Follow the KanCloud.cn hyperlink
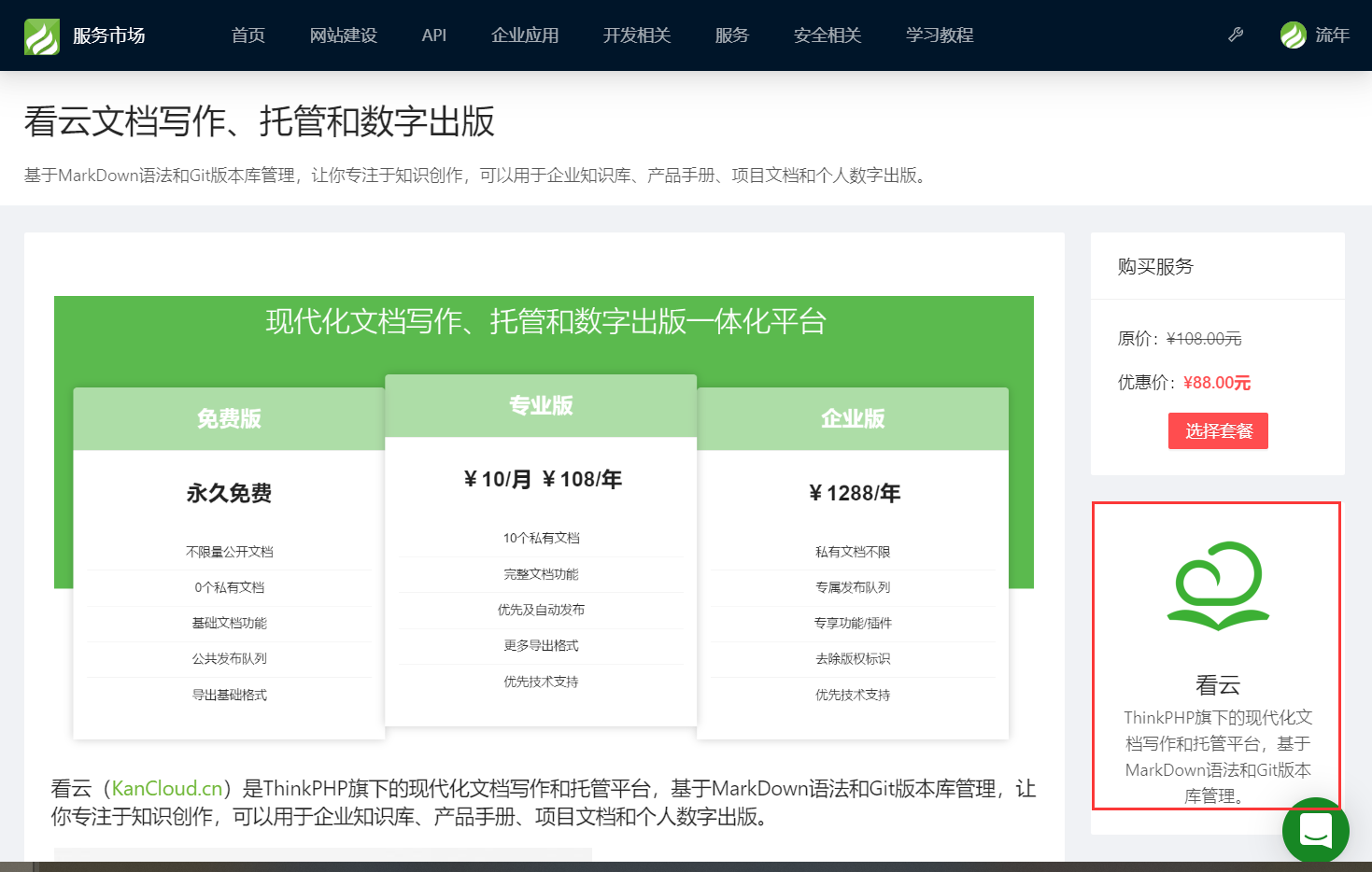Image resolution: width=1372 pixels, height=872 pixels. click(x=167, y=788)
